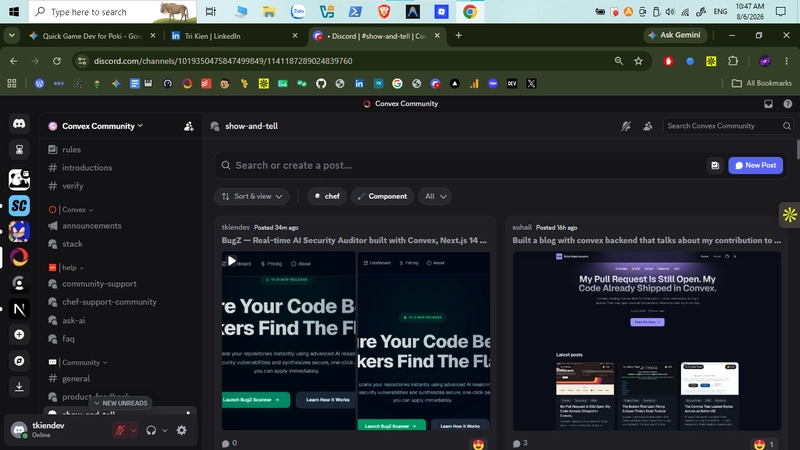The width and height of the screenshot is (800, 450).
Task: Click the yellow asterisk extension side tab
Action: click(789, 215)
